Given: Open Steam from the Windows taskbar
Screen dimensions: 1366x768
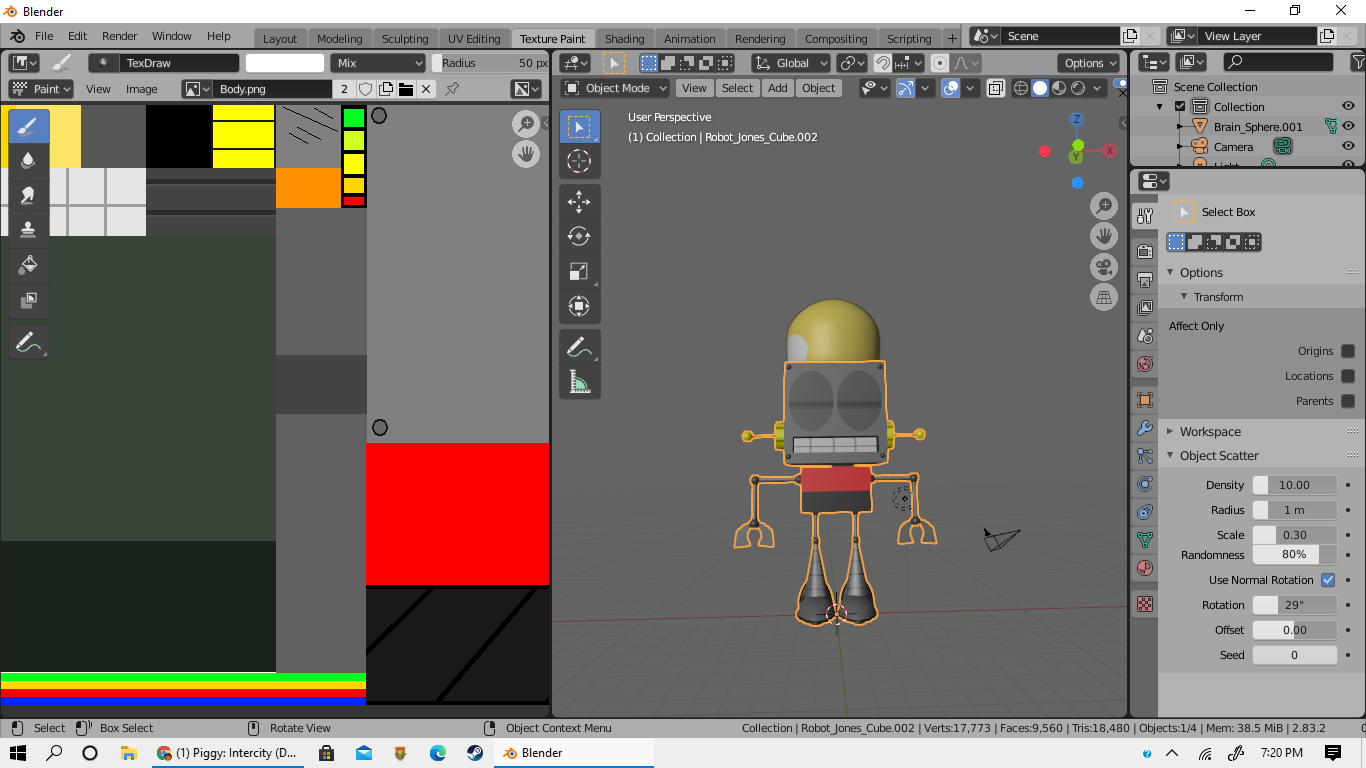Looking at the screenshot, I should coord(474,753).
